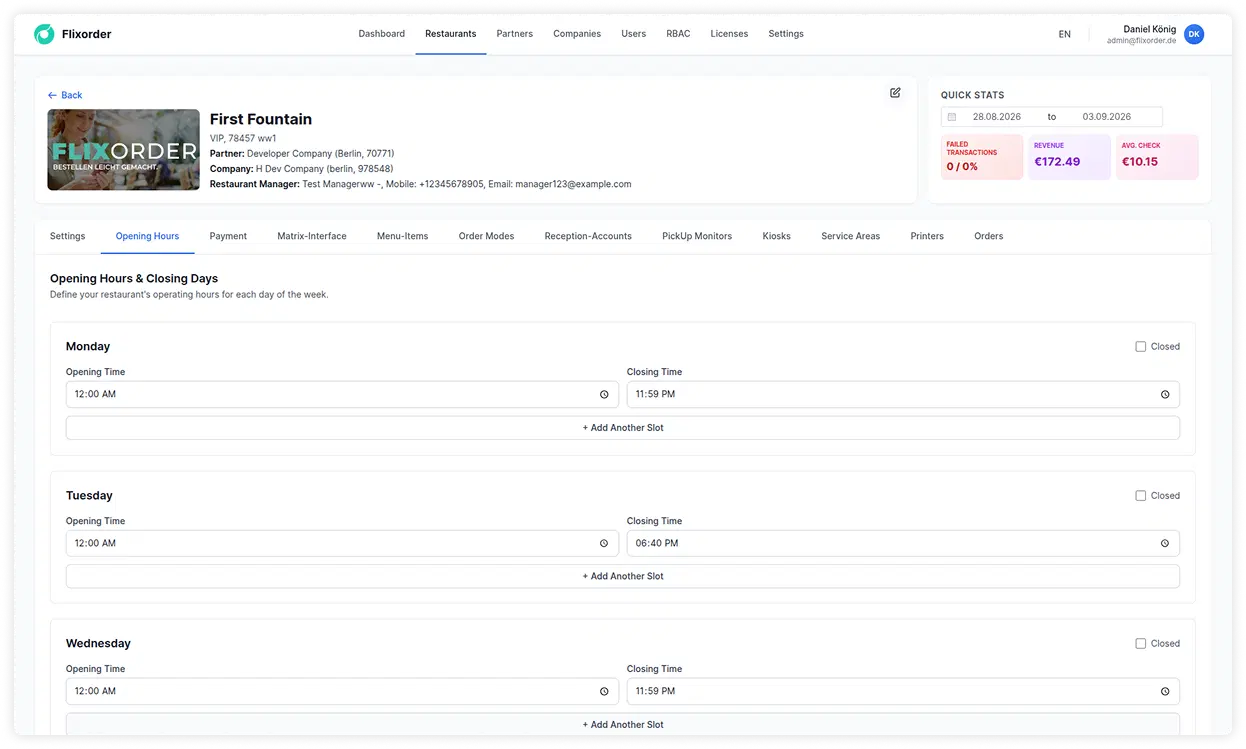
Task: Click Monday Closing Time field 11:59 PM
Action: (903, 395)
